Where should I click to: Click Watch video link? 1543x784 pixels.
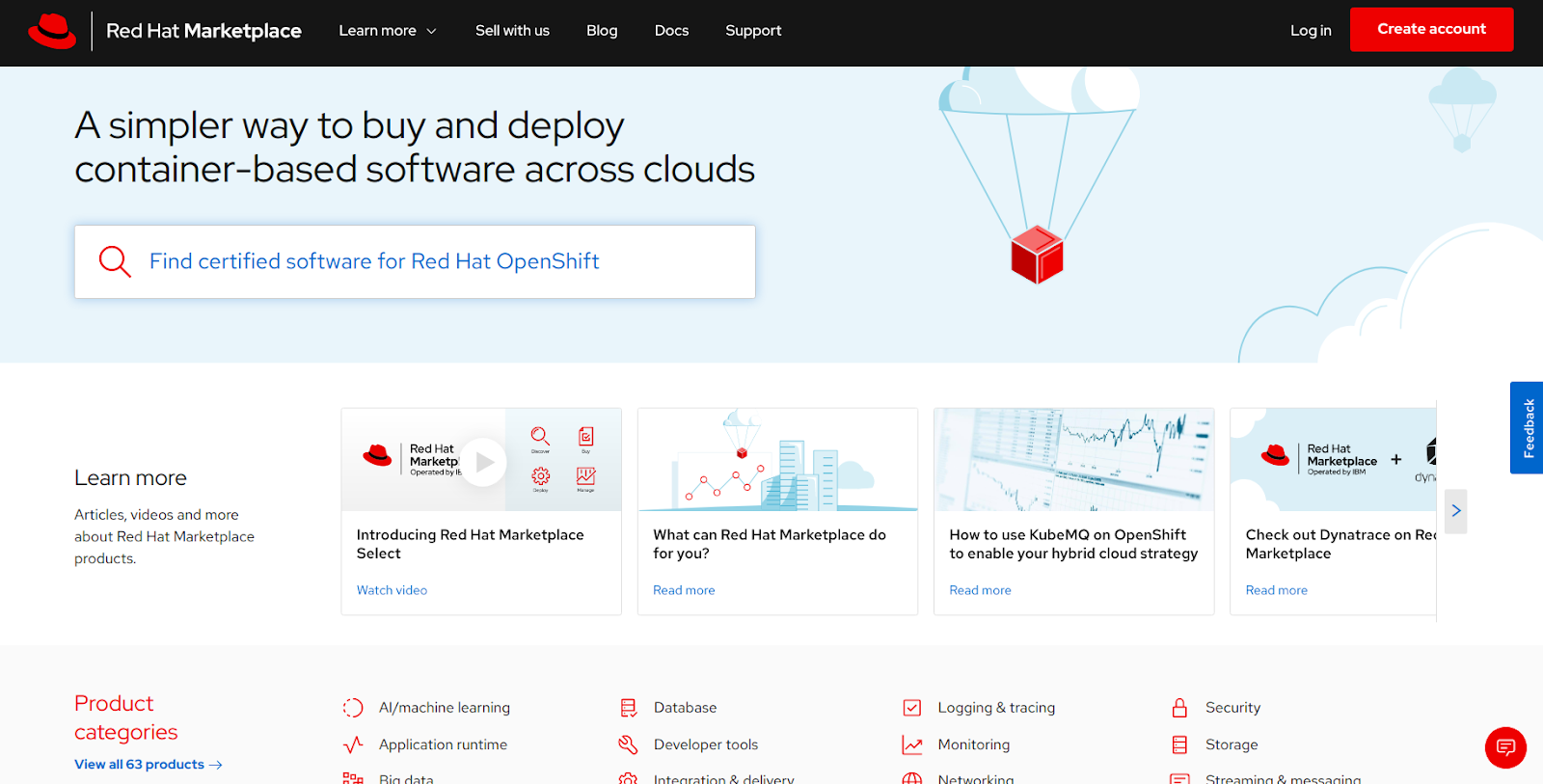[392, 590]
